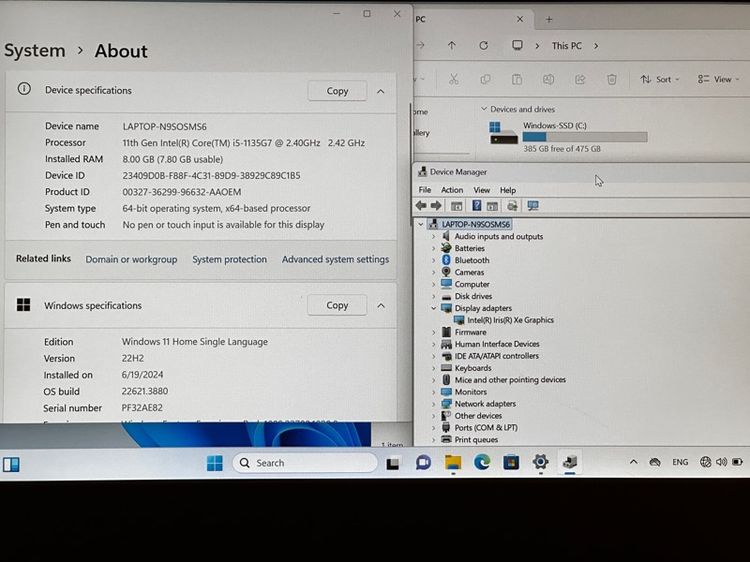Image resolution: width=750 pixels, height=562 pixels.
Task: Collapse LAPTOP-N9SOSMS6 root node
Action: (x=421, y=224)
